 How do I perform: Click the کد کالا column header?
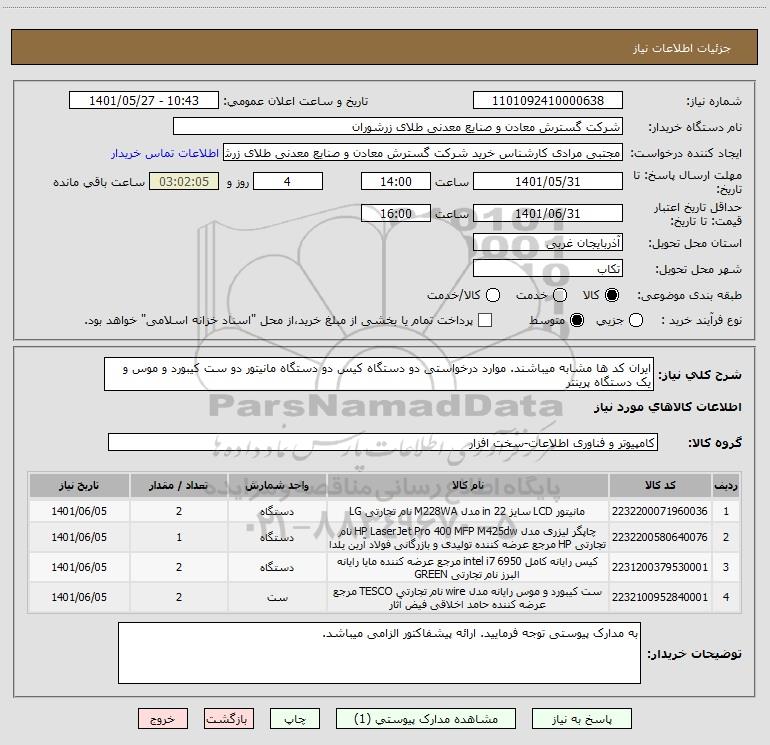pos(660,485)
